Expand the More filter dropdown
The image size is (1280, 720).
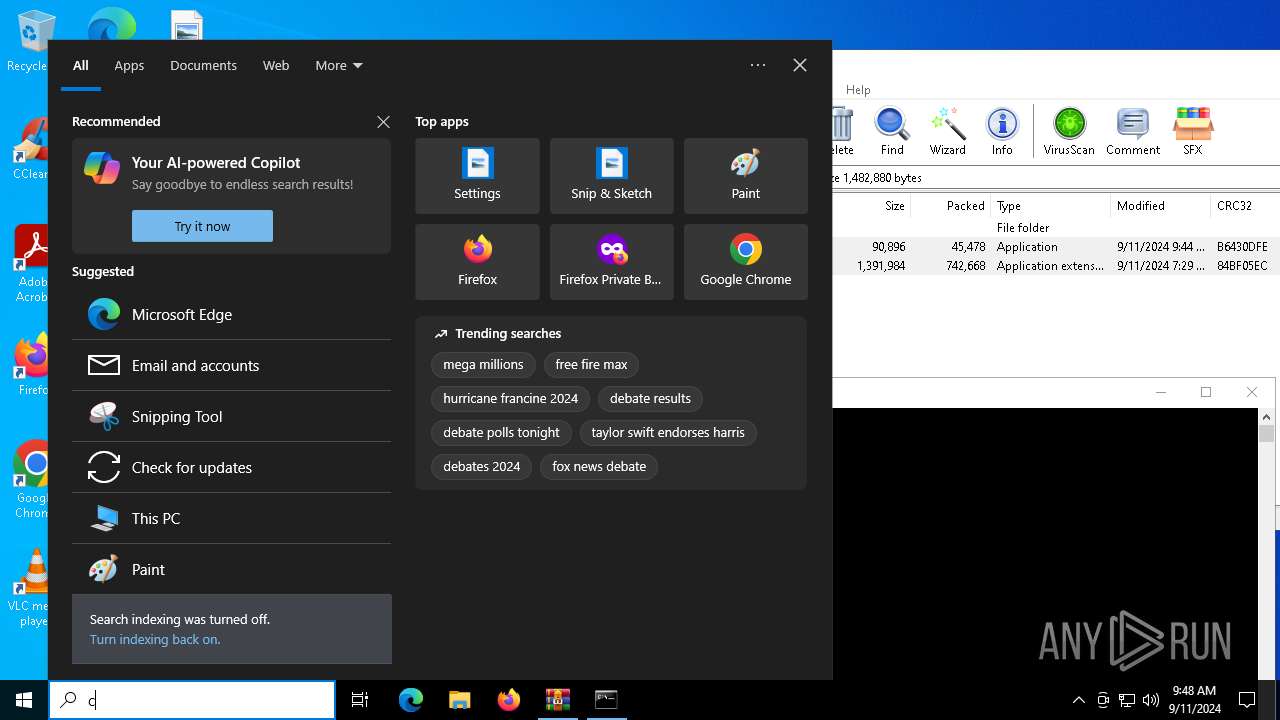click(338, 65)
